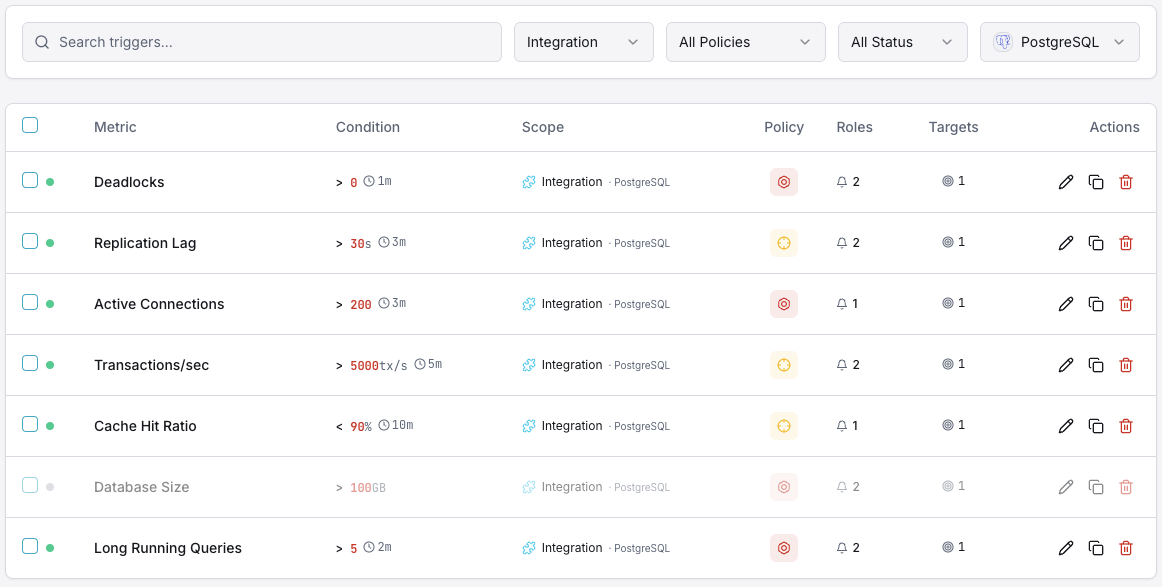Click the Metric column header
The image size is (1162, 587).
(115, 127)
